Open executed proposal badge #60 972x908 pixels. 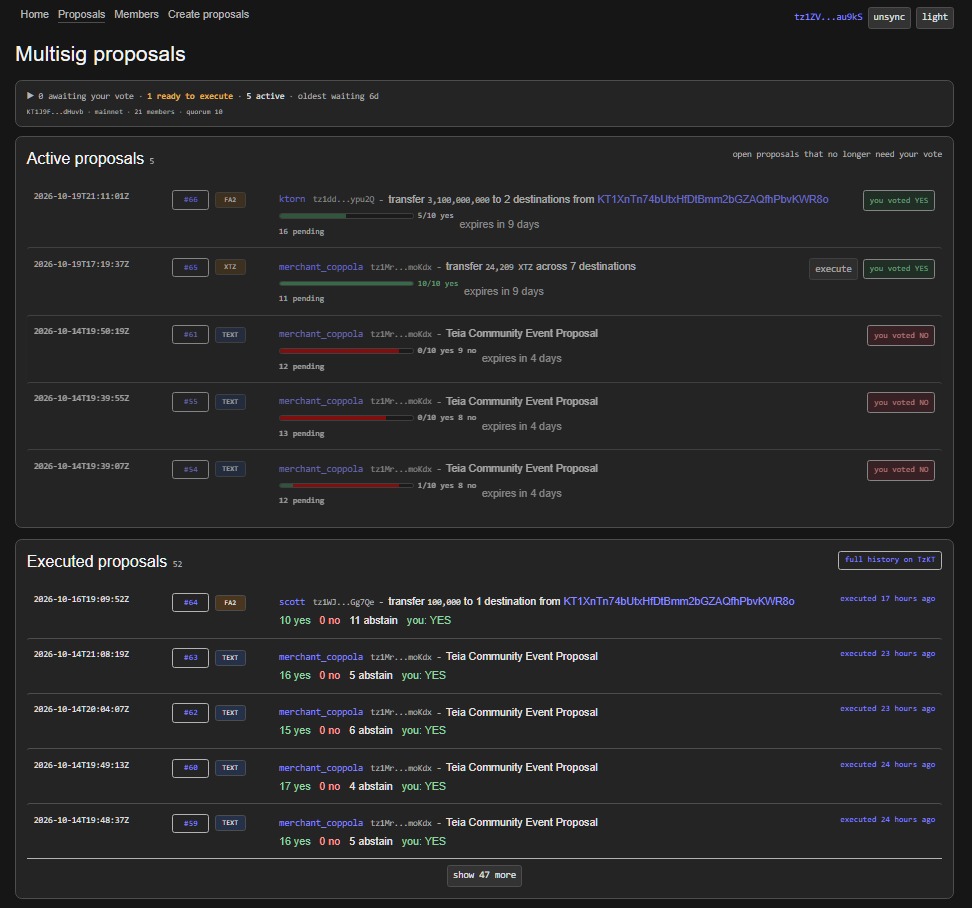[190, 768]
